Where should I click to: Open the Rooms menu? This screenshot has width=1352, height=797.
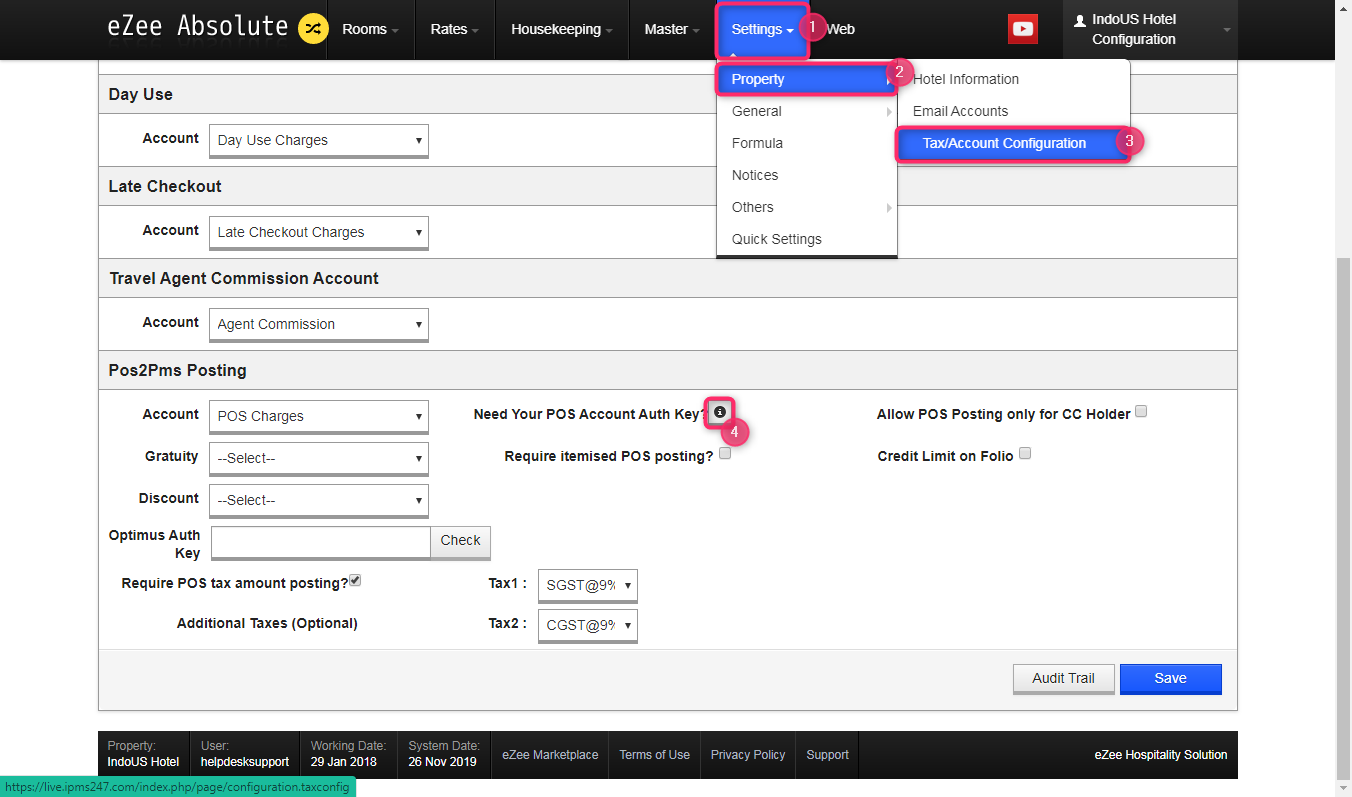pyautogui.click(x=370, y=29)
